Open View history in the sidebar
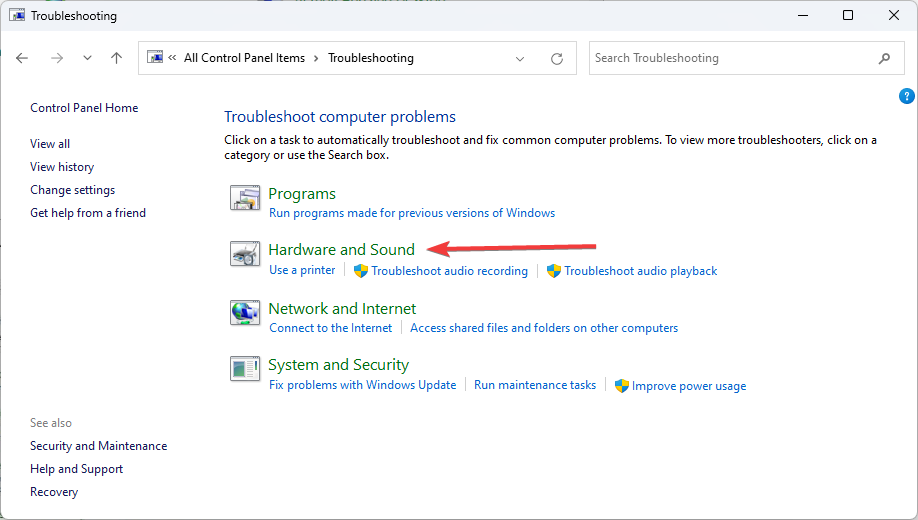Viewport: 918px width, 520px height. click(62, 167)
